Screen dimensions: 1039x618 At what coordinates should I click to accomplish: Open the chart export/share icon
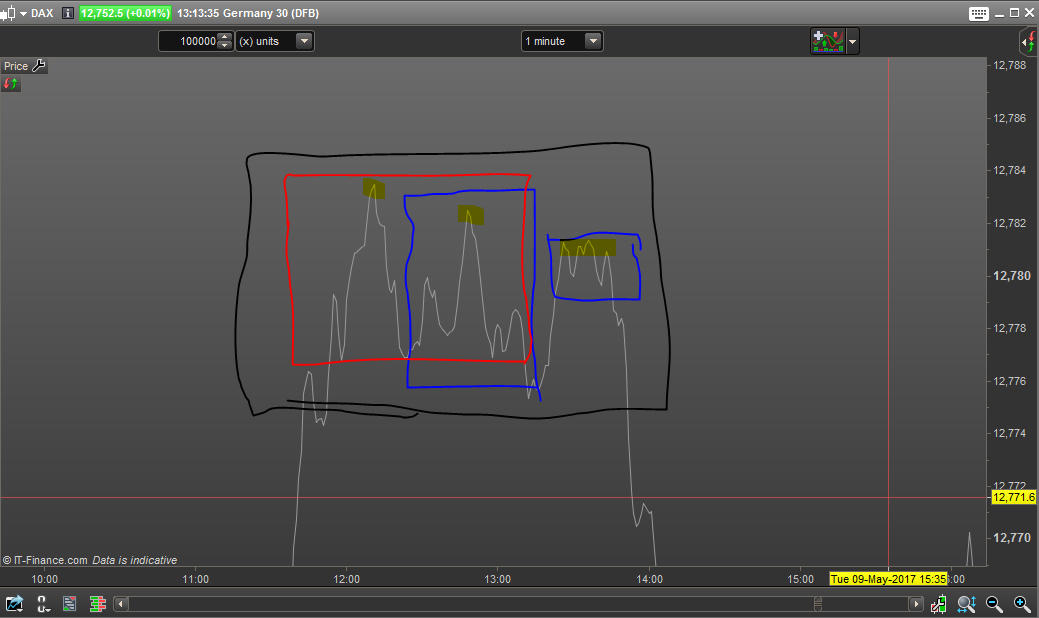[x=15, y=603]
